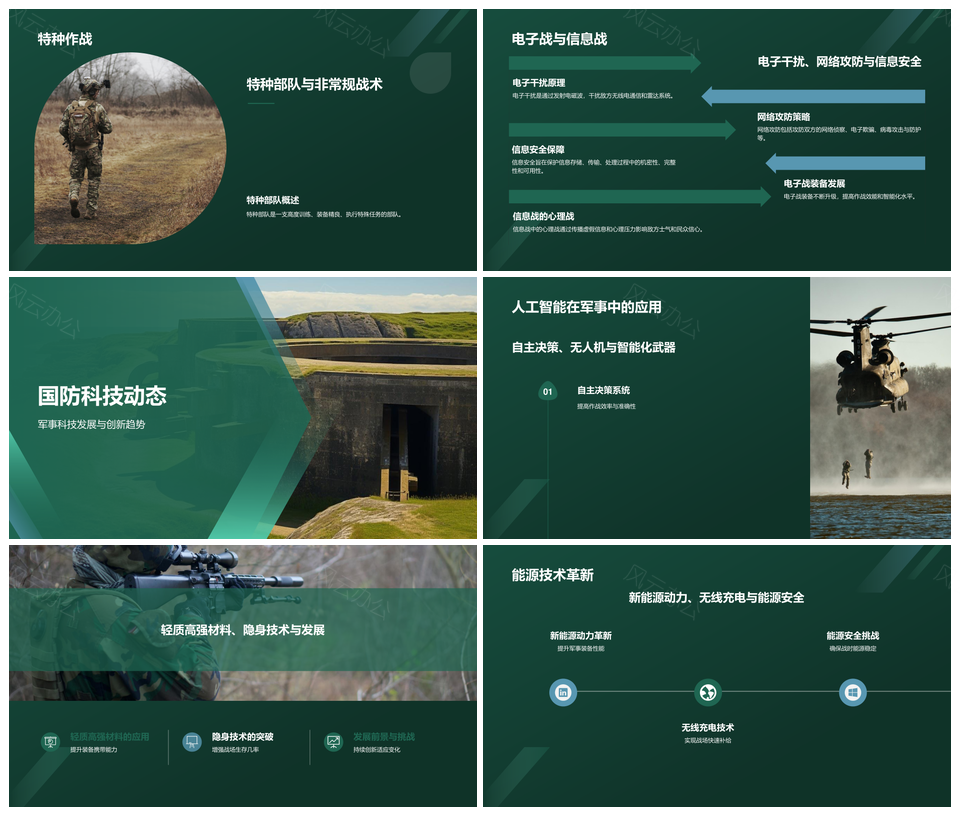
Task: Click the 电子战与信息战 slide heading
Action: tap(559, 39)
